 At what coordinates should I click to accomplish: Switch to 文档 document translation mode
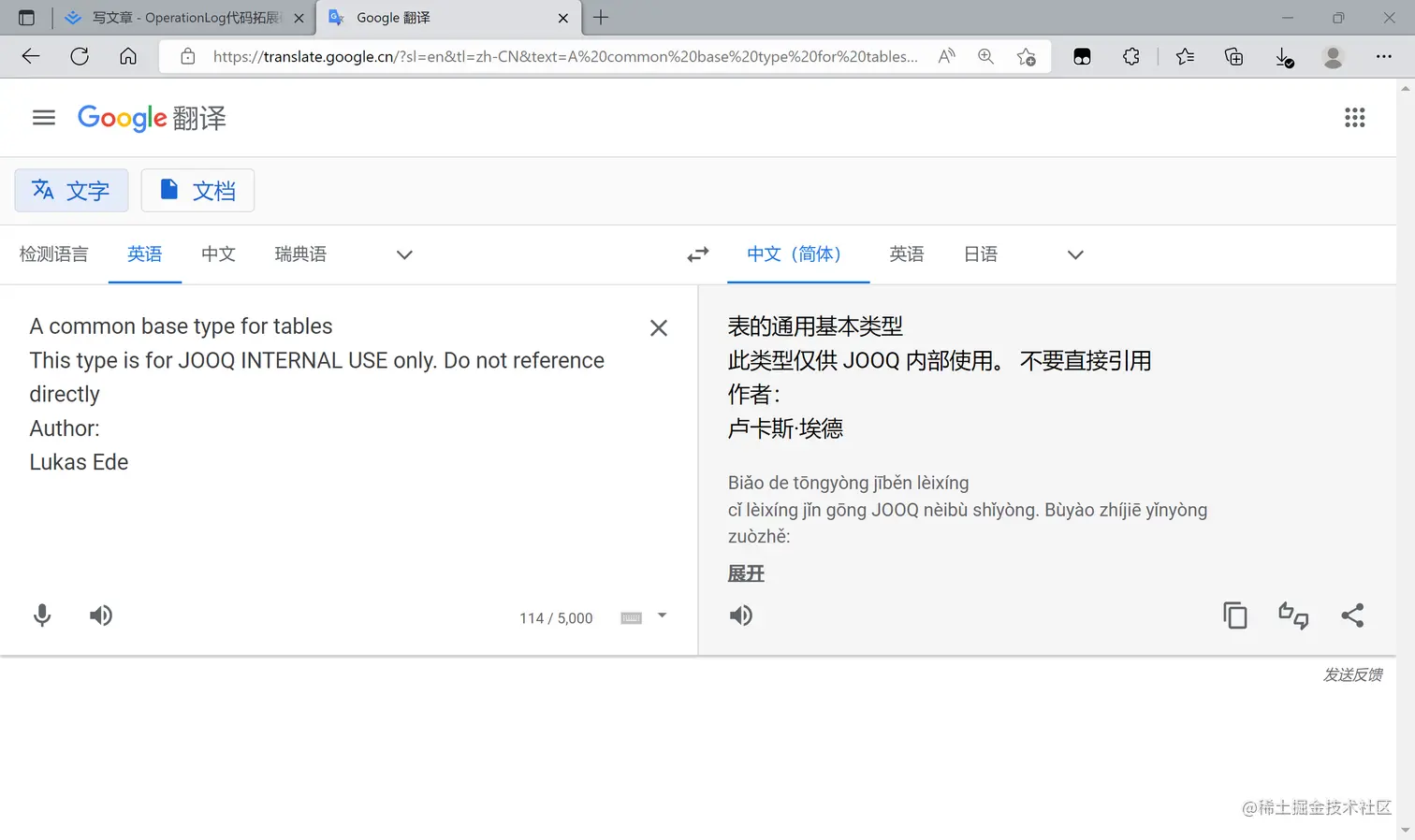(197, 191)
